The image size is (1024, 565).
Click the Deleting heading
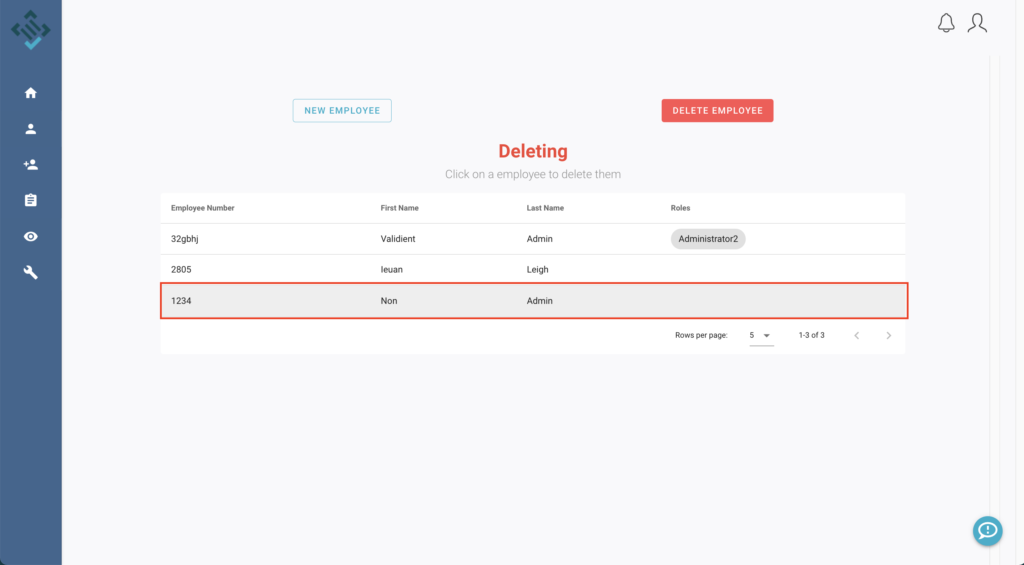pos(533,151)
